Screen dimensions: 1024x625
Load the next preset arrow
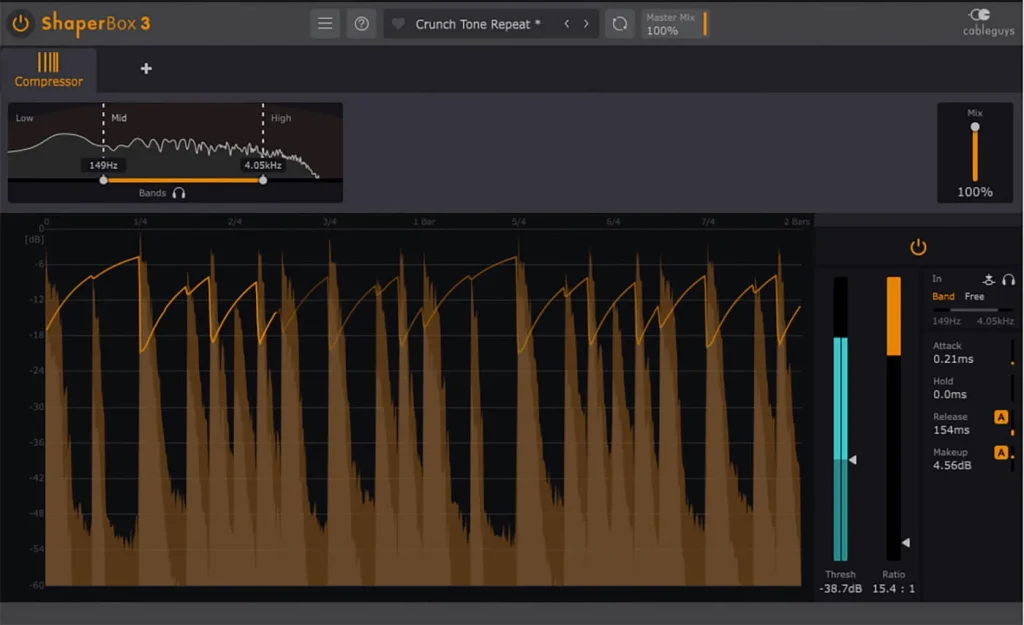(x=586, y=24)
